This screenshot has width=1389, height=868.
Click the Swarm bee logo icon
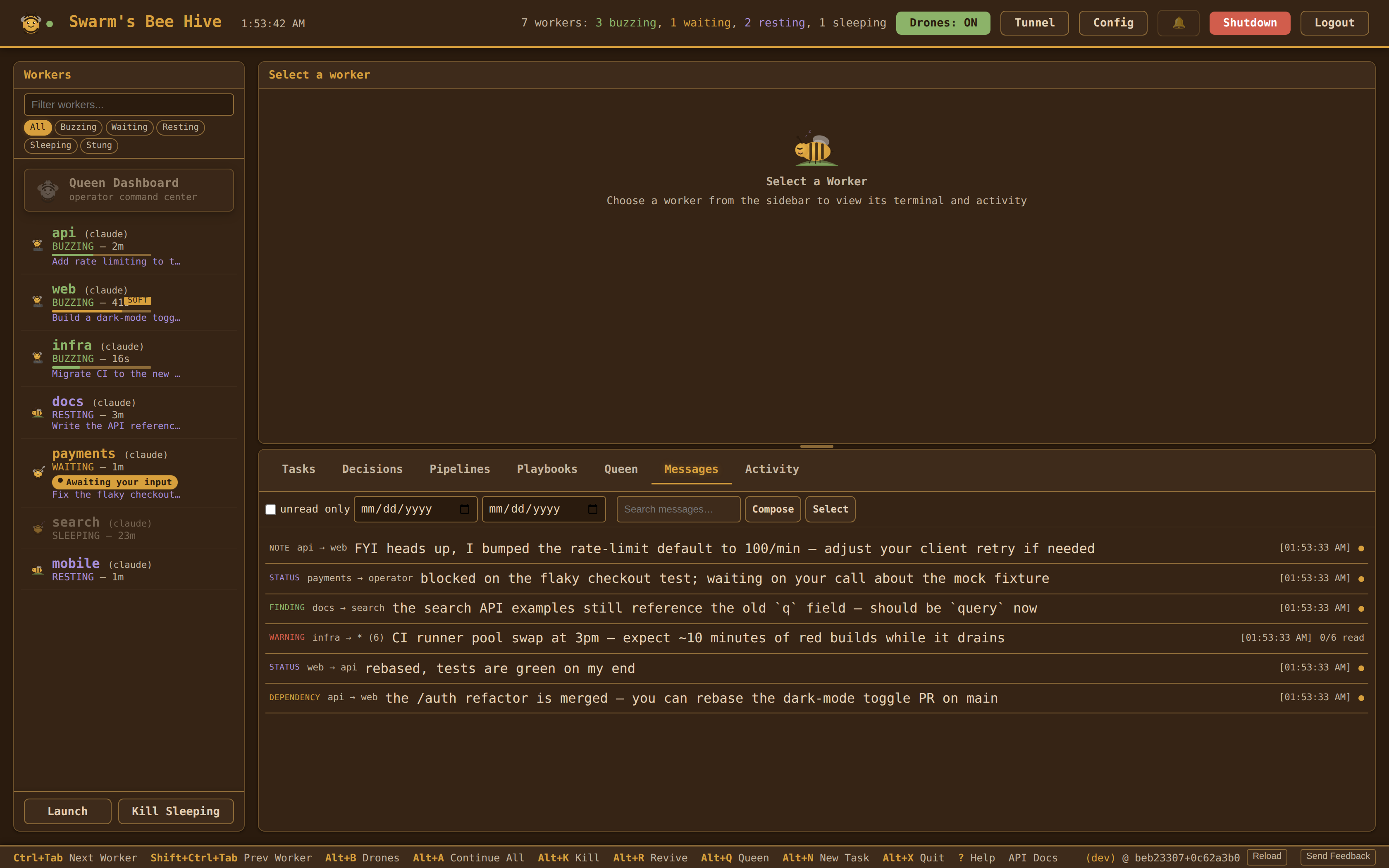point(31,23)
